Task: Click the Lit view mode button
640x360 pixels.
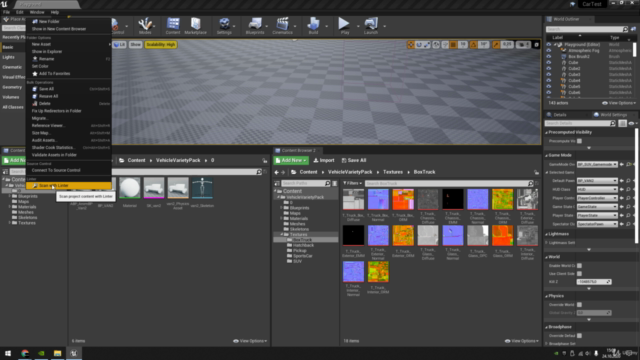Action: (x=120, y=44)
